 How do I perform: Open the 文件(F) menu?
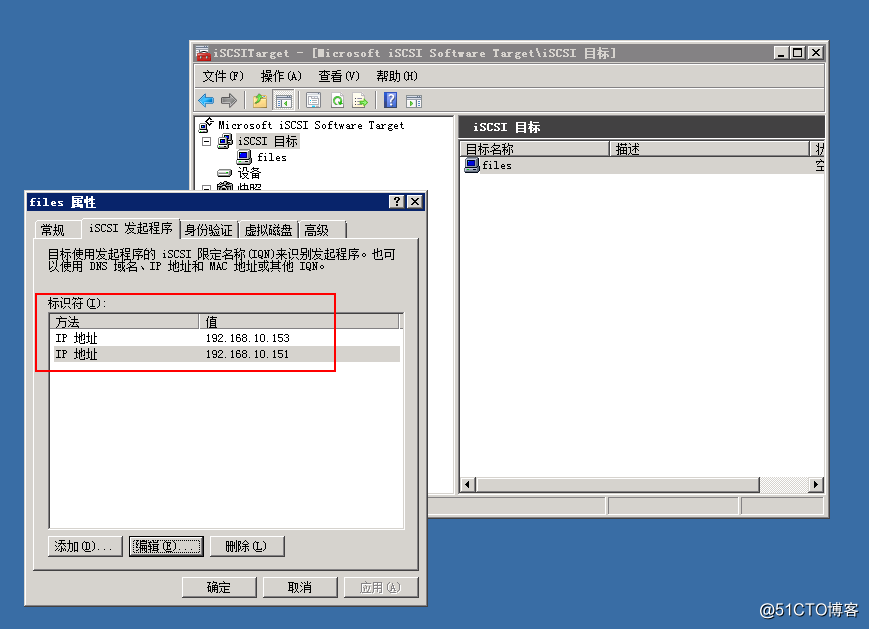(x=223, y=76)
